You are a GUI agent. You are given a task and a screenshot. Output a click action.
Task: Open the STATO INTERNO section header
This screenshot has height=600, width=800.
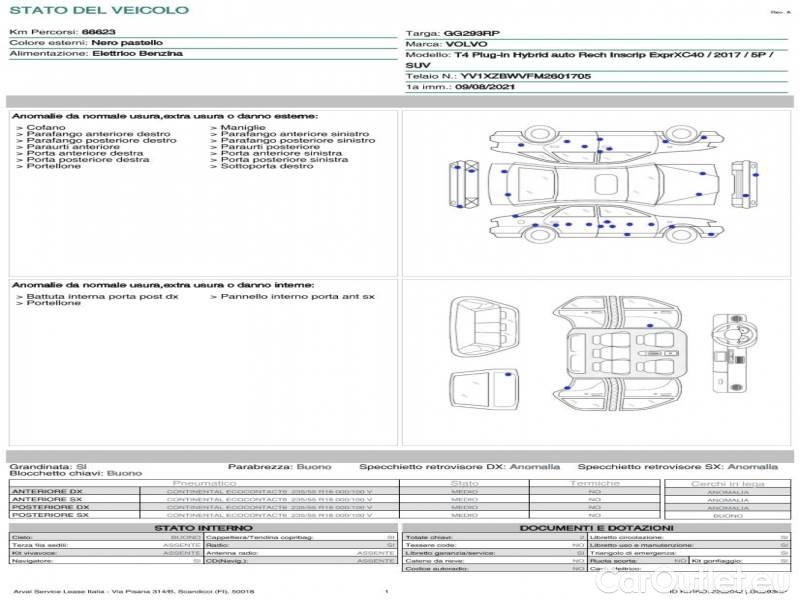203,528
